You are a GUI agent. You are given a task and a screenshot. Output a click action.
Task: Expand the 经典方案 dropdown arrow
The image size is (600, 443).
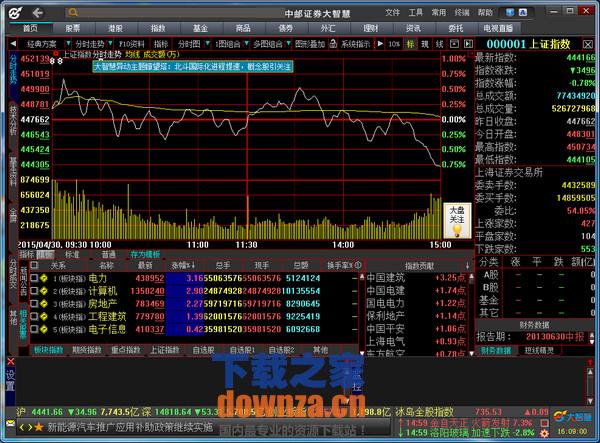pyautogui.click(x=68, y=44)
